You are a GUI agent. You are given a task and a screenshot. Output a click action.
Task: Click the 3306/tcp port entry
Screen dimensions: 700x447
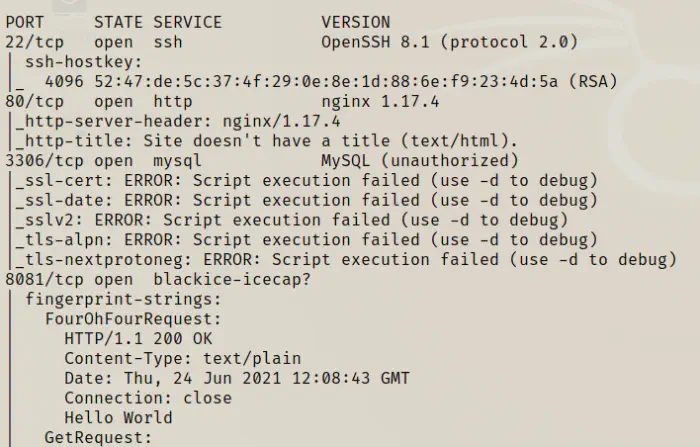pos(45,160)
